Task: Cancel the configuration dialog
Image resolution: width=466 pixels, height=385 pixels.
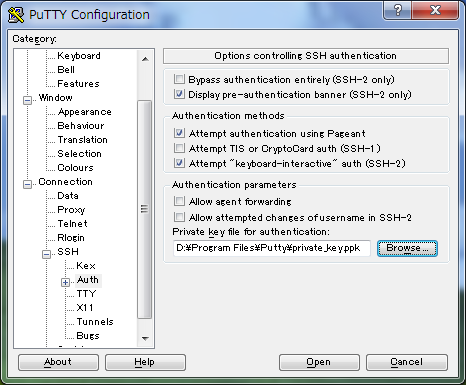Action: click(x=407, y=362)
